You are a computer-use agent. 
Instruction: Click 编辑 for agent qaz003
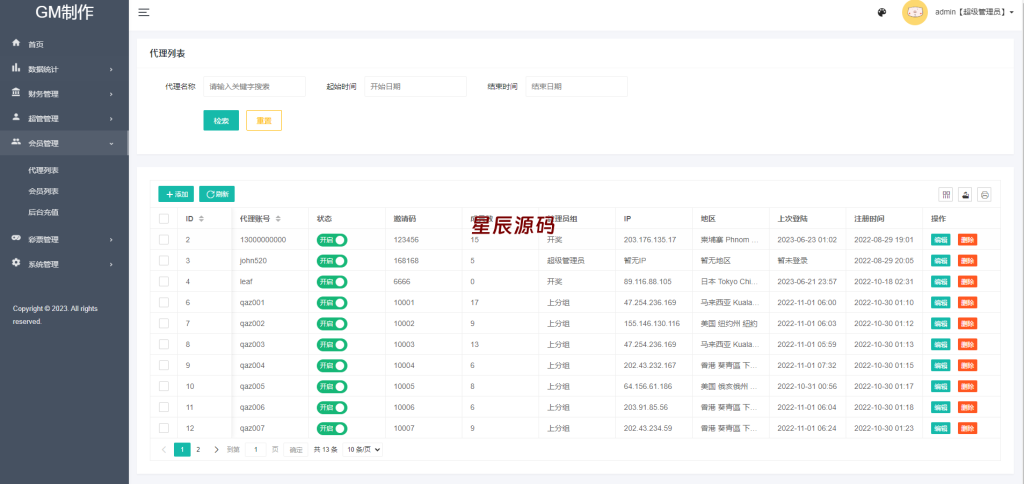point(940,344)
